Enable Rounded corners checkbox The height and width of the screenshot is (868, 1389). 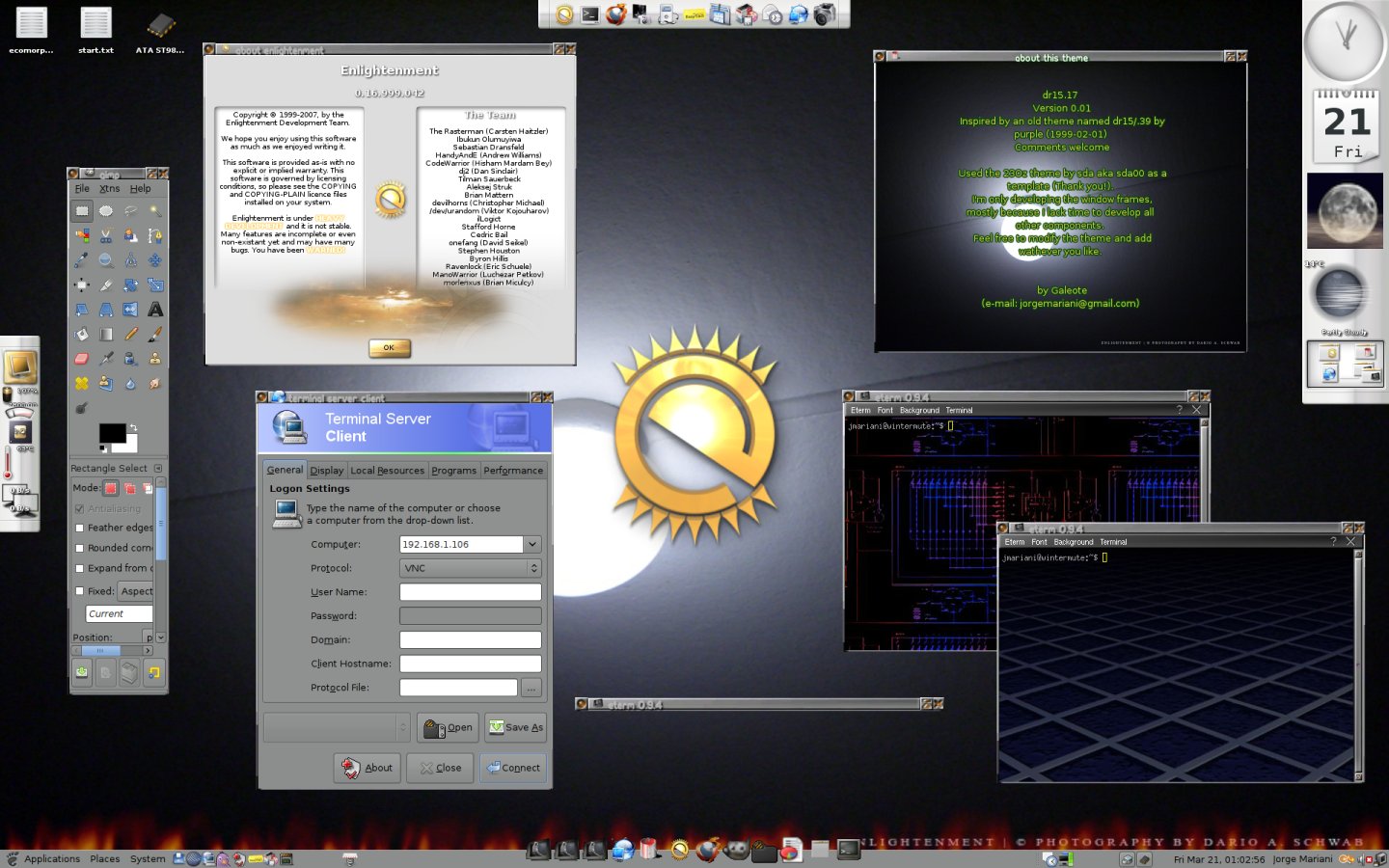(x=79, y=548)
